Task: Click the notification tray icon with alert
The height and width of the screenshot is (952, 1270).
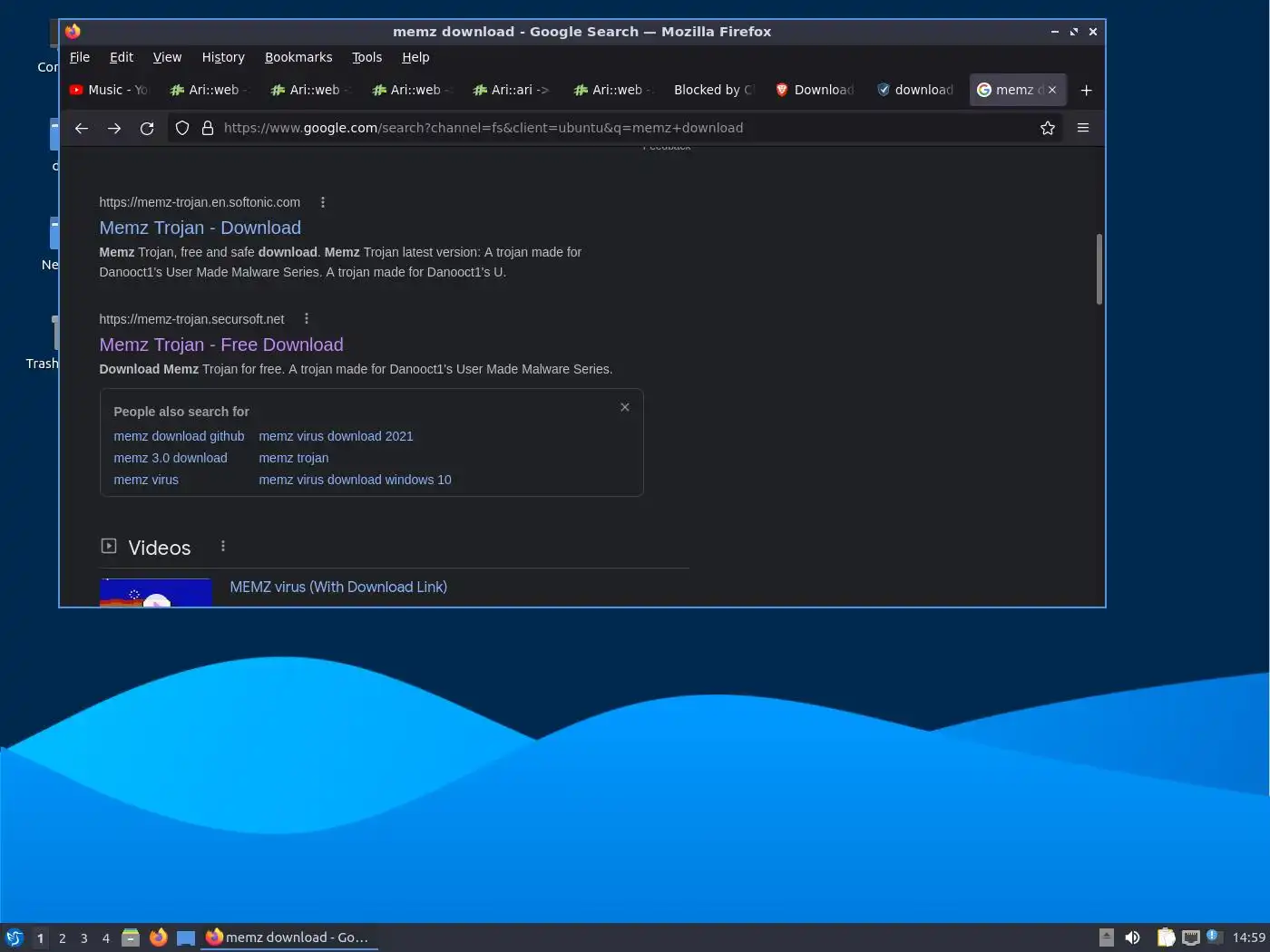Action: pyautogui.click(x=1215, y=937)
